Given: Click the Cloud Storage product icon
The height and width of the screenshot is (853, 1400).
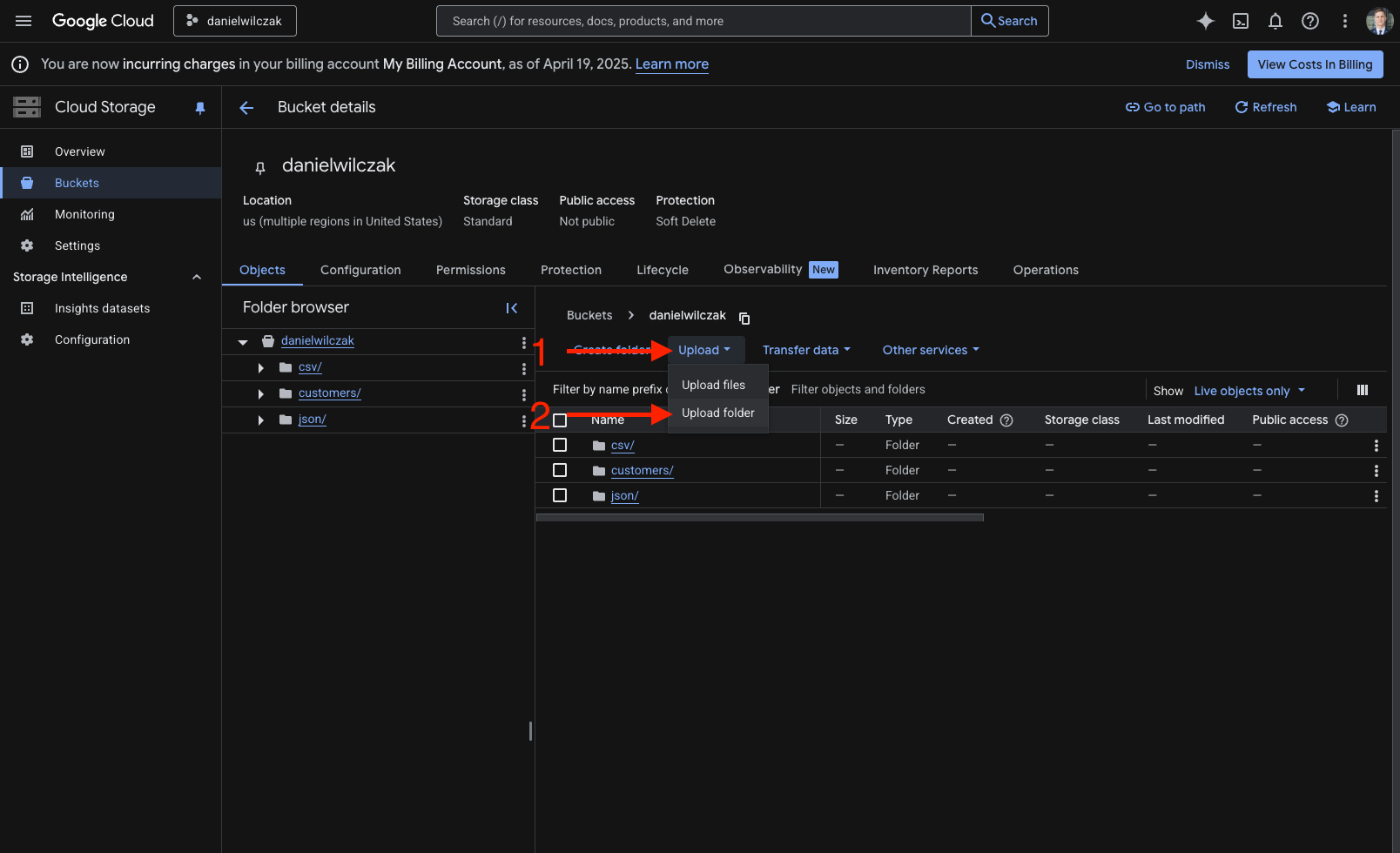Looking at the screenshot, I should (x=27, y=107).
